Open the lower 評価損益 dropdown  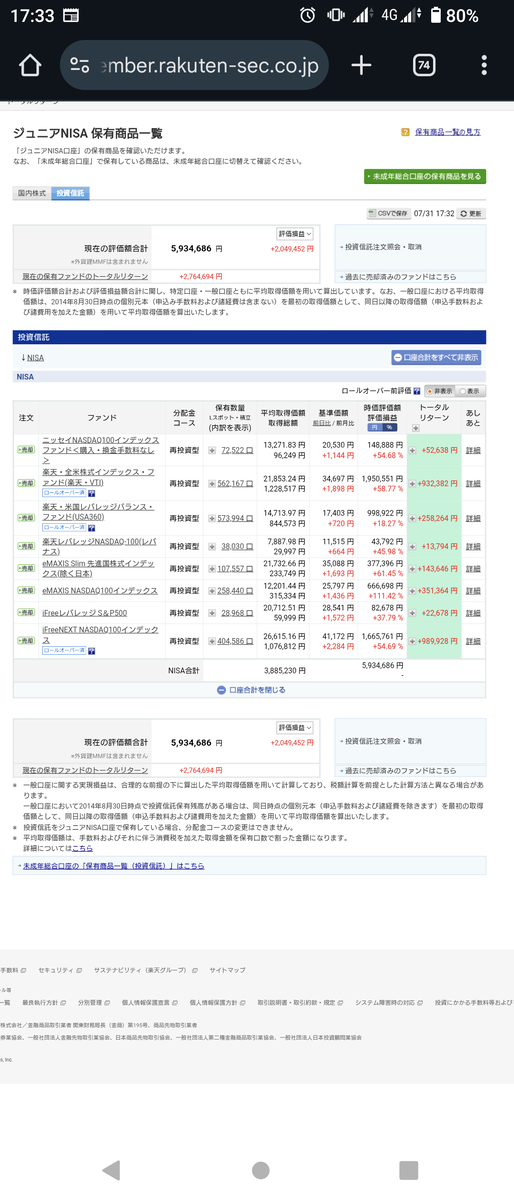pyautogui.click(x=295, y=728)
